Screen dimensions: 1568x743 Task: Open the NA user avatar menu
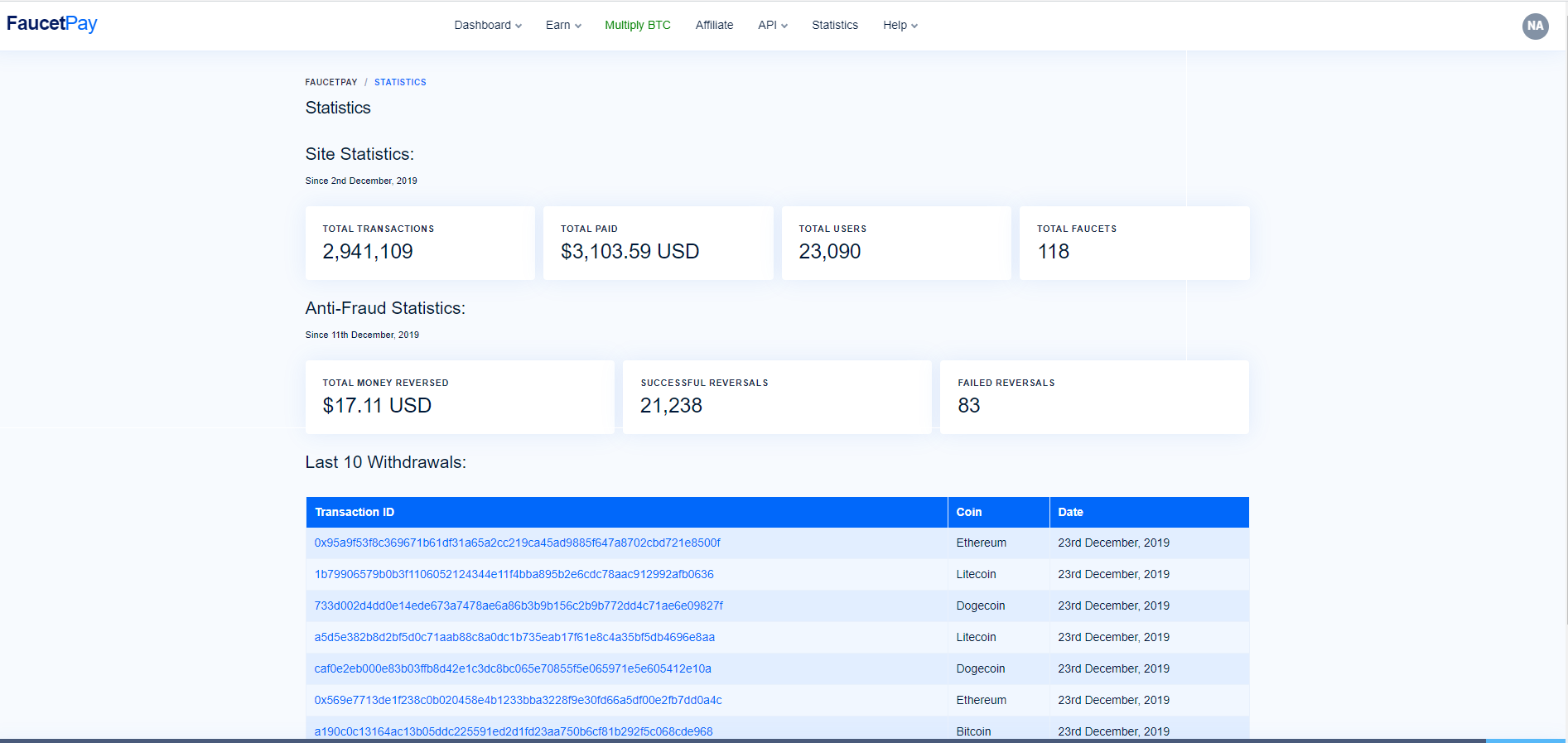(x=1535, y=26)
